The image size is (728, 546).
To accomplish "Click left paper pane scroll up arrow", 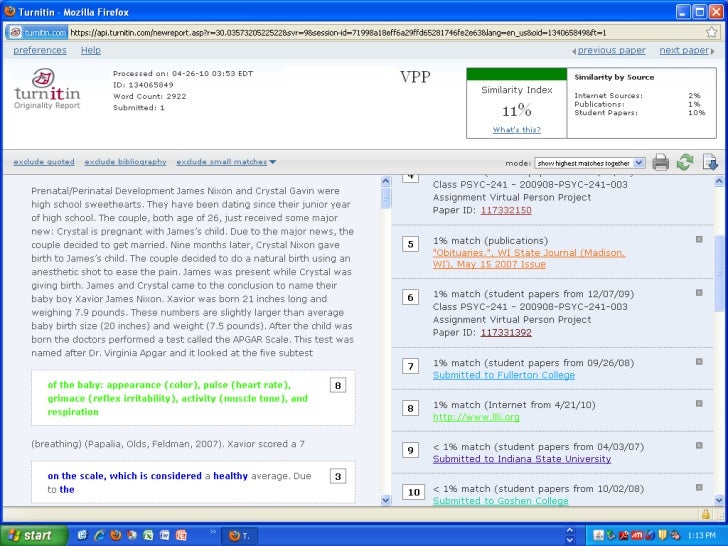I will [x=385, y=182].
